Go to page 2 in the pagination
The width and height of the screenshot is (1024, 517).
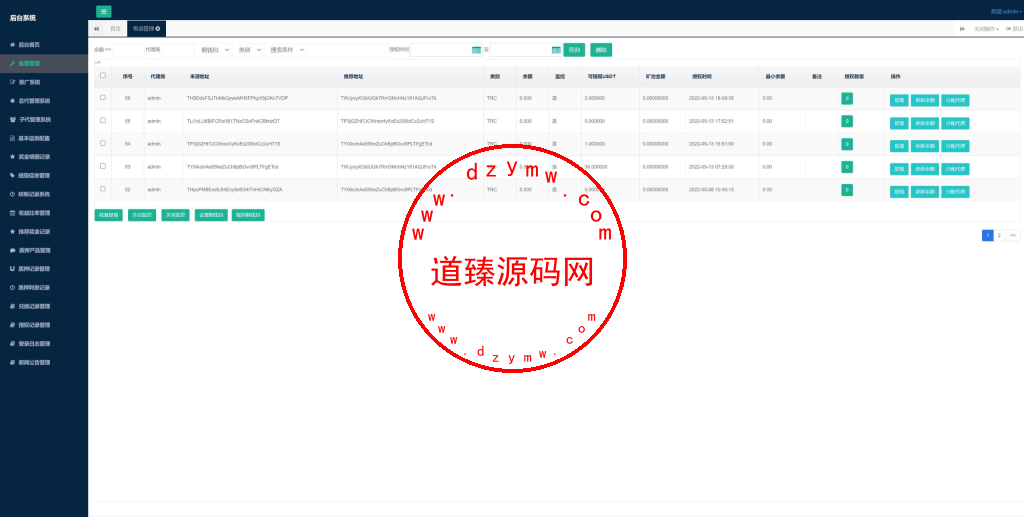click(999, 235)
